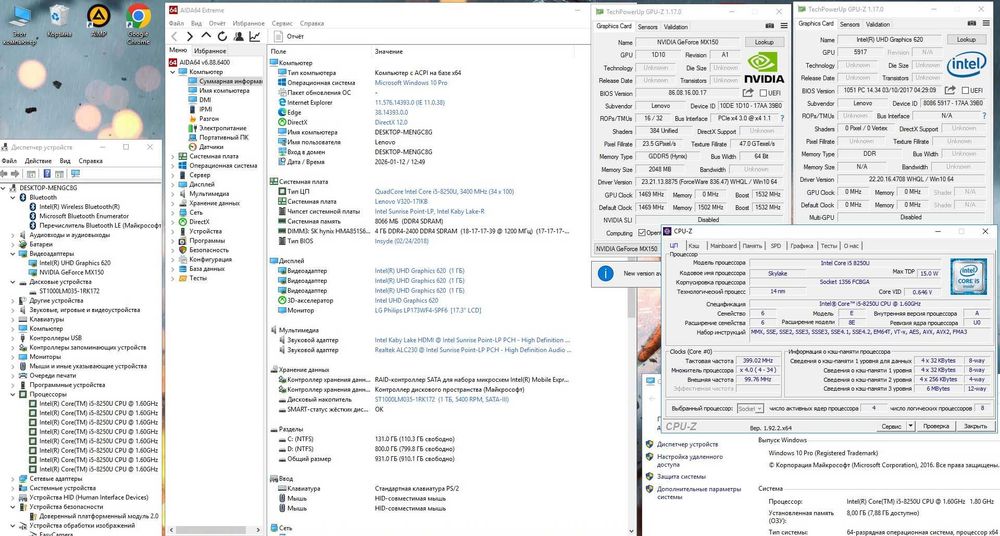Click the AIDA64 back arrow toolbar icon
The height and width of the screenshot is (536, 1000).
coord(173,36)
